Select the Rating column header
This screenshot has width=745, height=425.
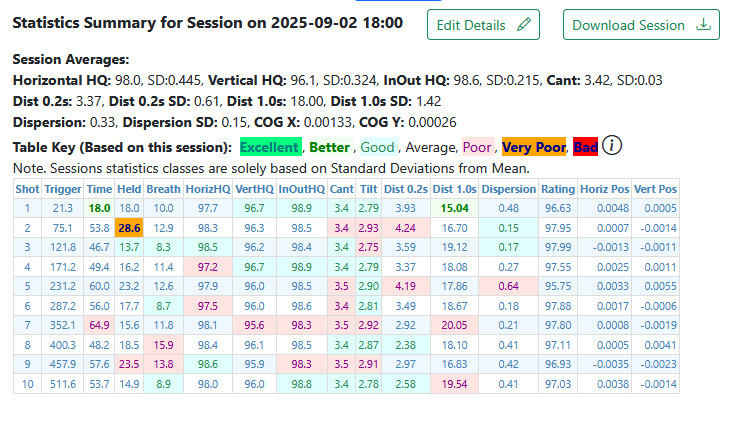559,188
